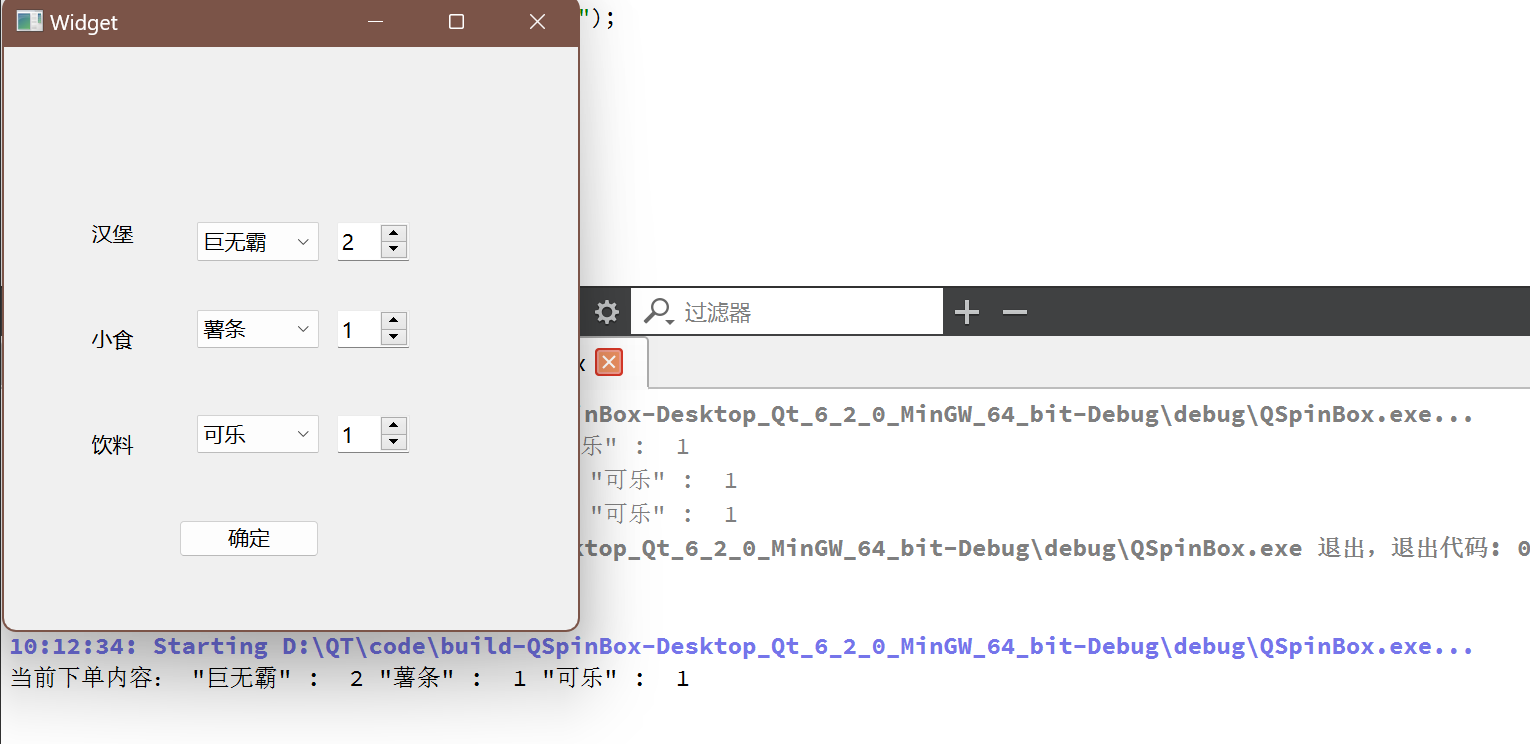Open the 汉堡 combo box showing 巨无霸
Image resolution: width=1530 pixels, height=744 pixels.
pyautogui.click(x=257, y=241)
